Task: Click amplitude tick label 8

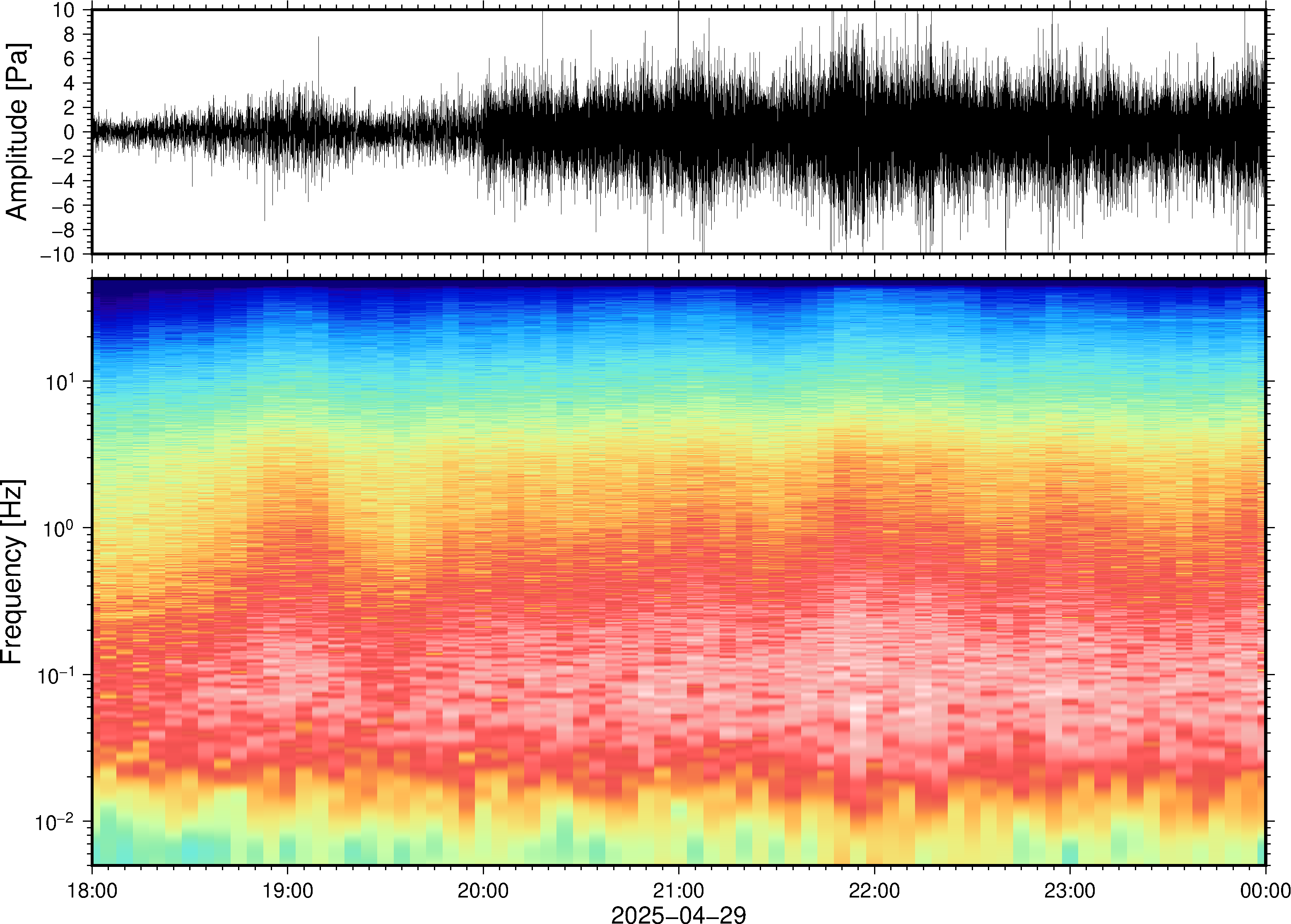Action: click(x=69, y=34)
